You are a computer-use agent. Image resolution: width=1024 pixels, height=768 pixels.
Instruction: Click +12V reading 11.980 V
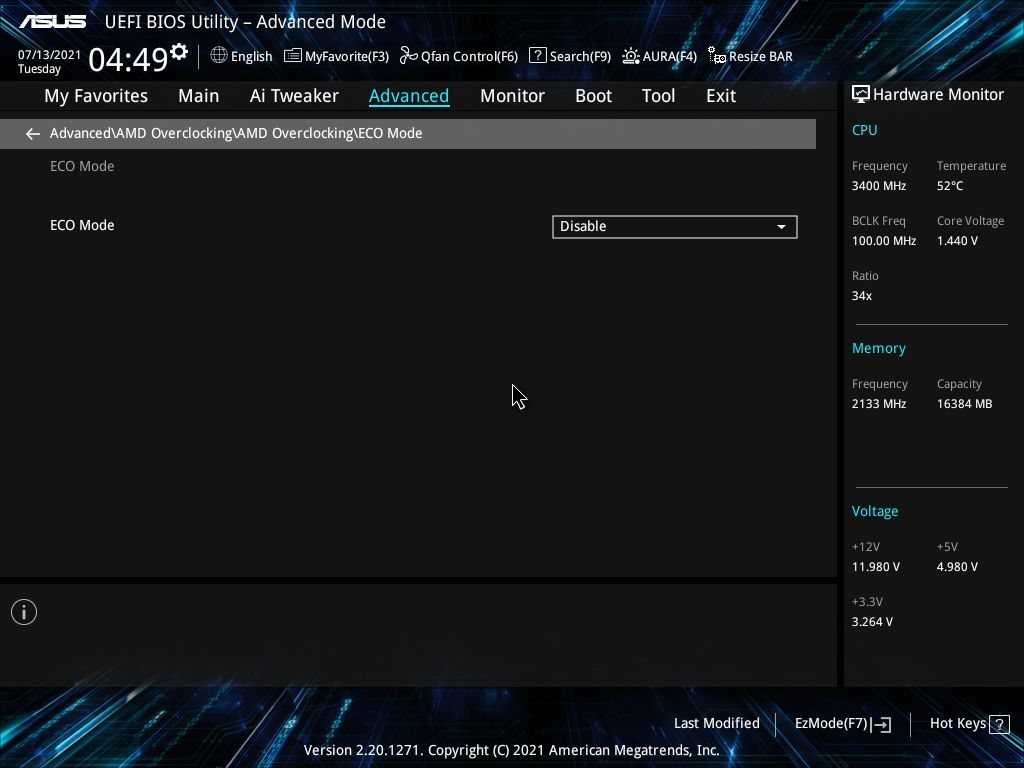[876, 567]
